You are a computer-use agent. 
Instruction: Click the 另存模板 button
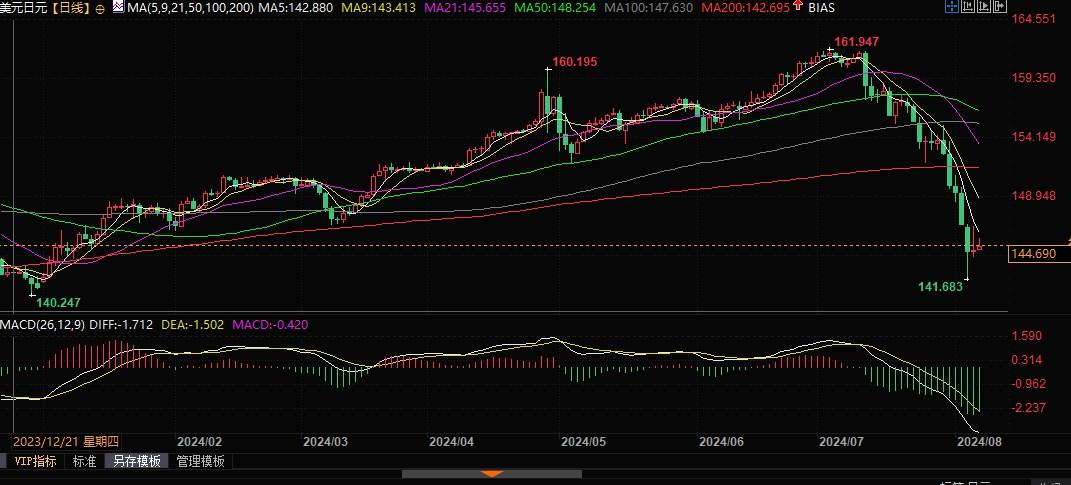[137, 461]
